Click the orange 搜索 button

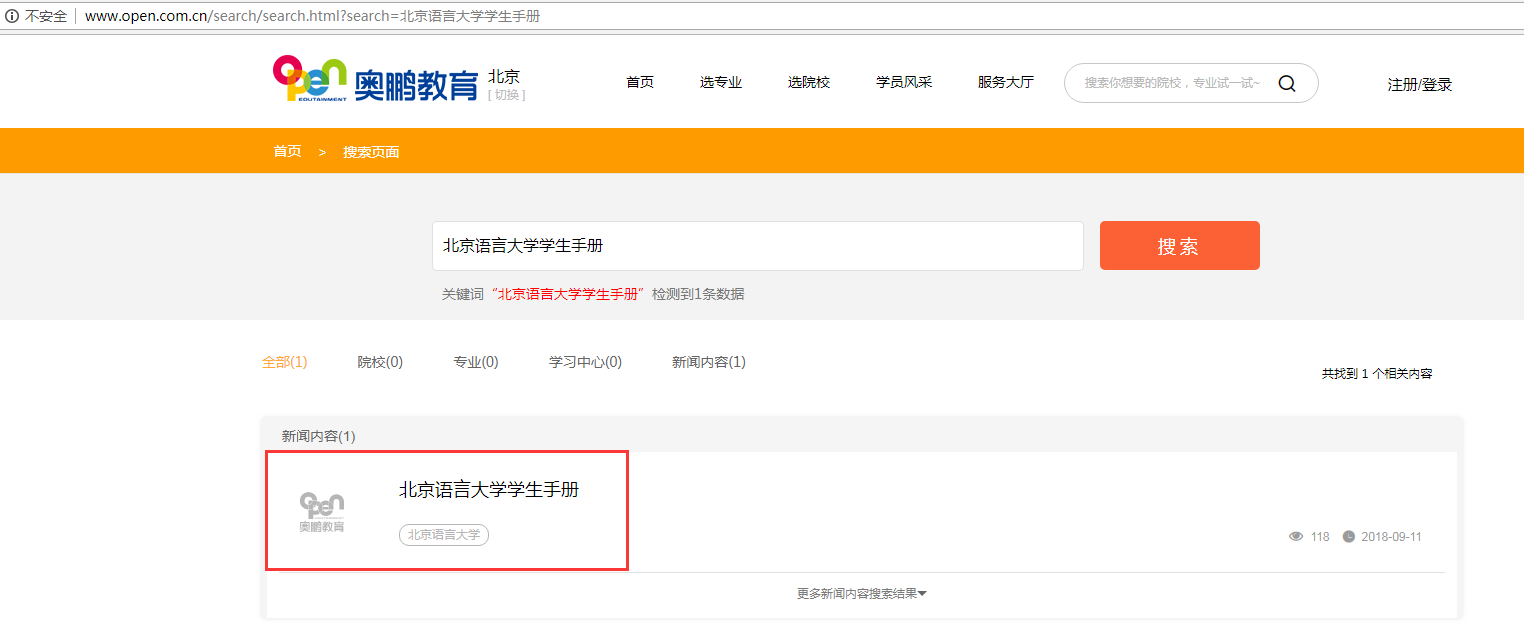(1179, 245)
